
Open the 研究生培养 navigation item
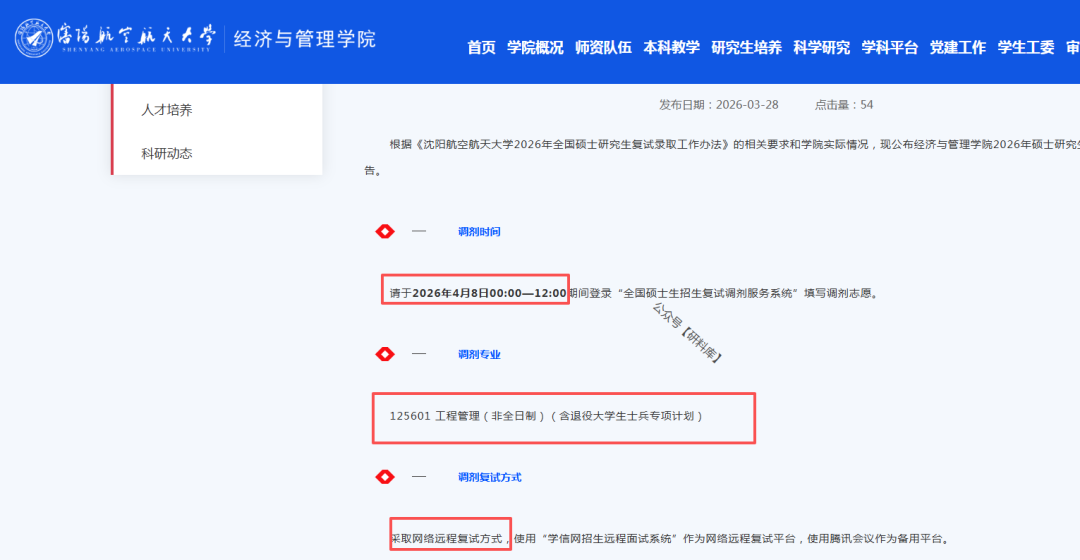coord(746,47)
